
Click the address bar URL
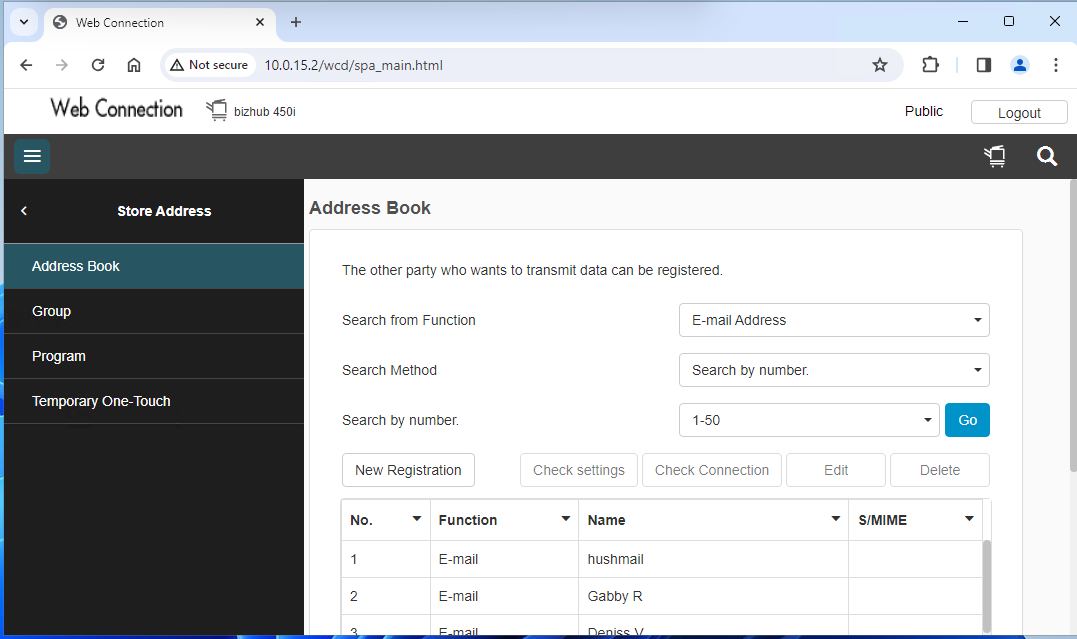pyautogui.click(x=354, y=65)
